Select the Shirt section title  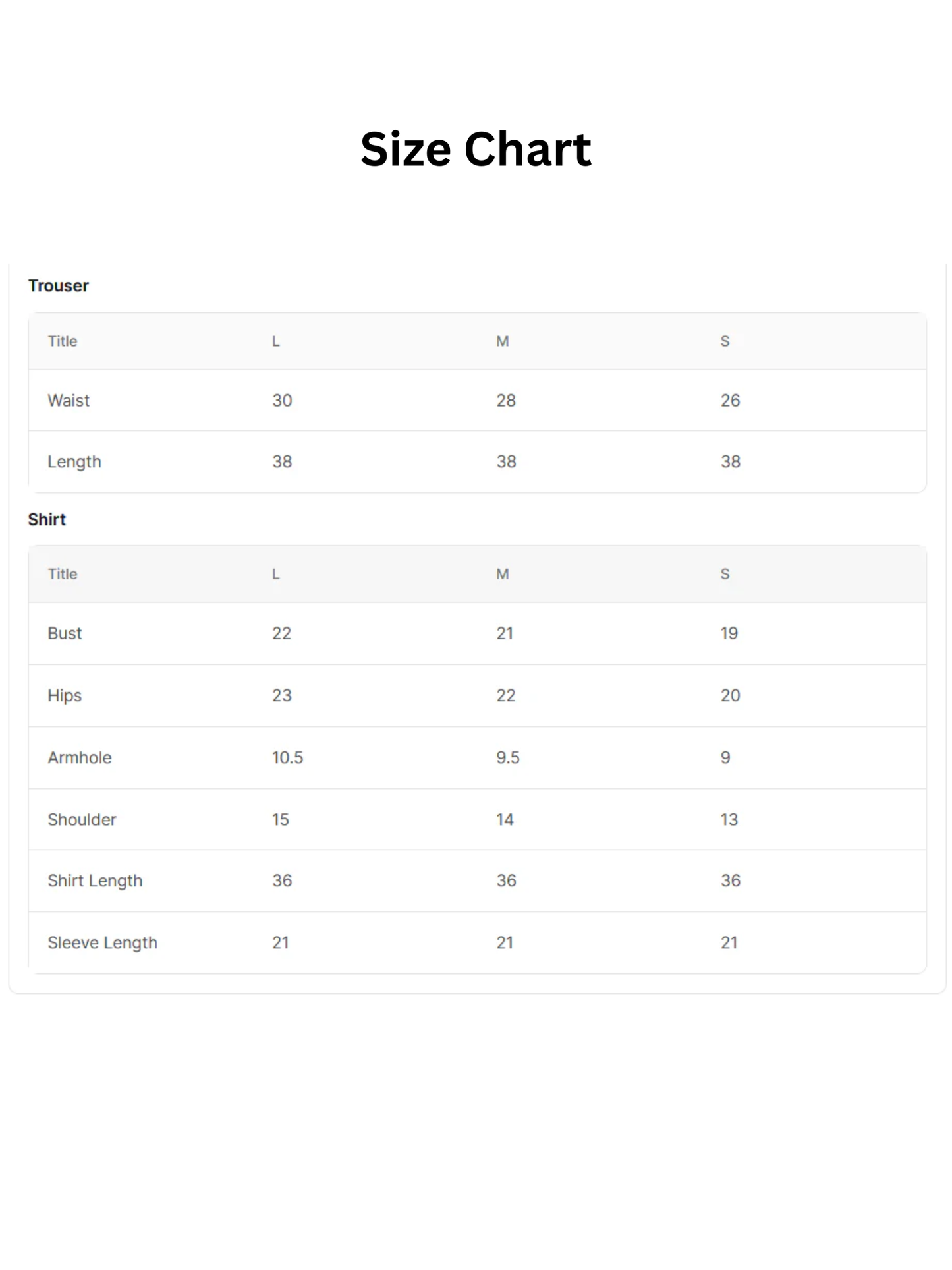47,519
